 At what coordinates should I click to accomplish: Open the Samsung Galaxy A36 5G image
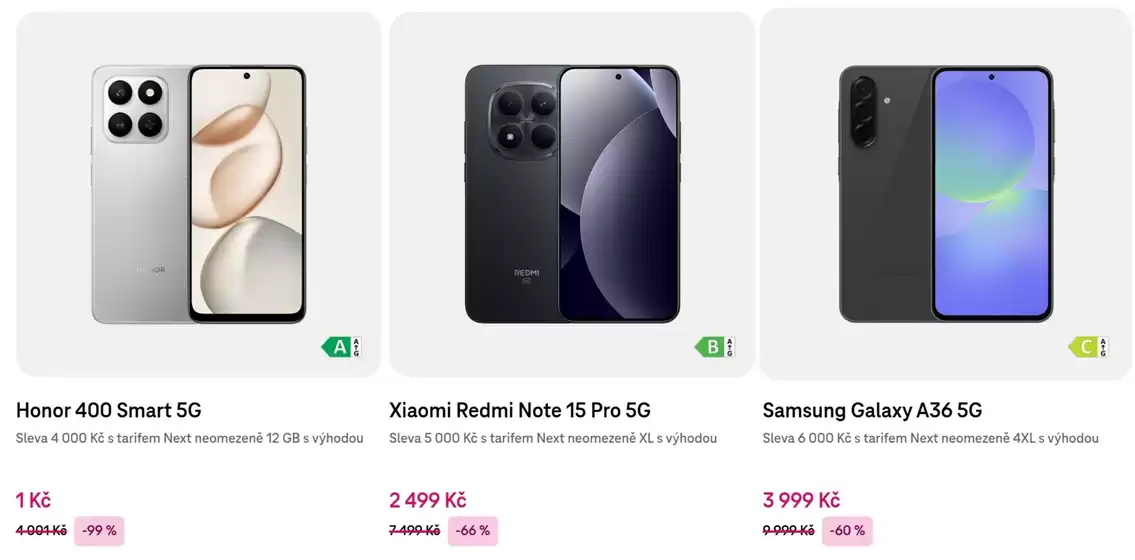(945, 195)
